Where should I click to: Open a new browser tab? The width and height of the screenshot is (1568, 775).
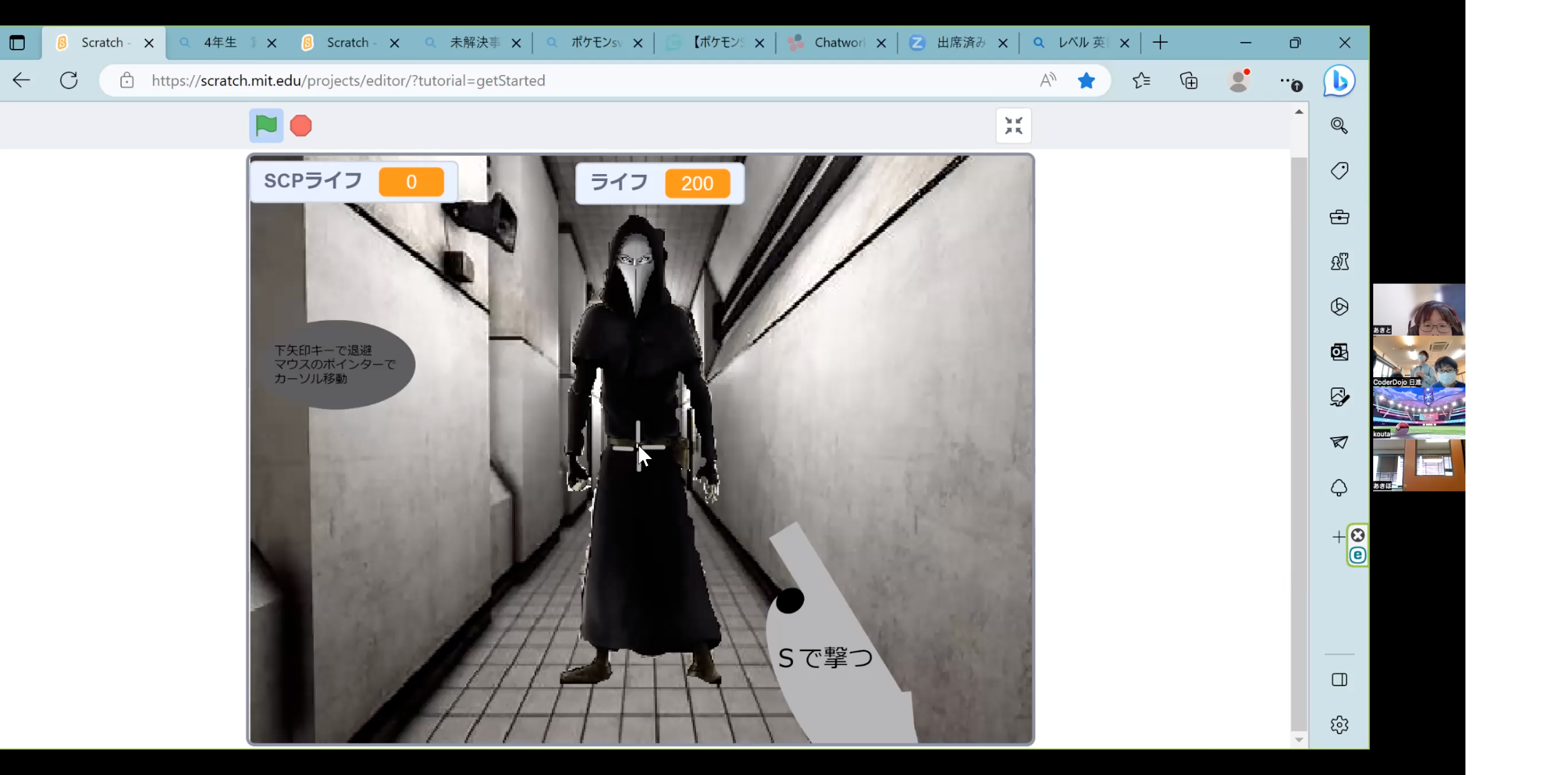point(1160,43)
